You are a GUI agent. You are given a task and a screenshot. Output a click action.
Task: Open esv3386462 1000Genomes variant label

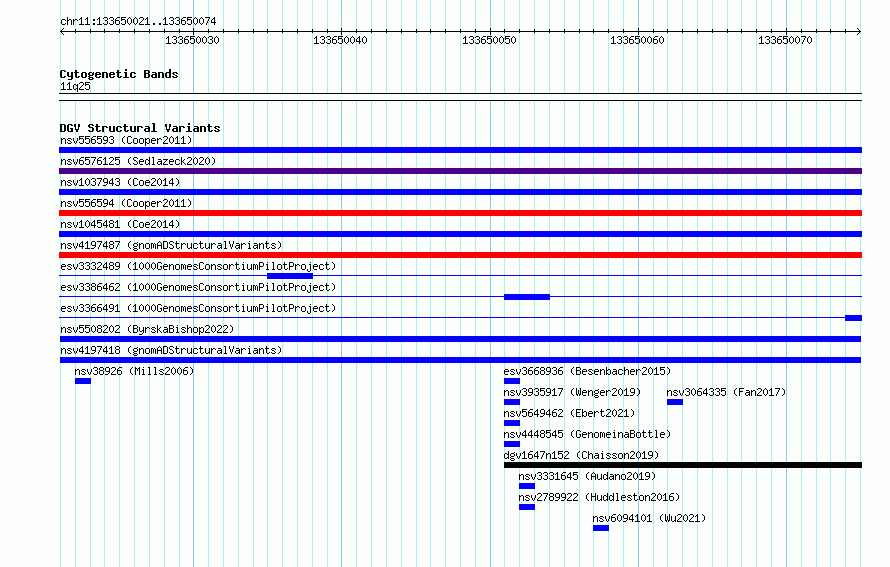coord(198,287)
